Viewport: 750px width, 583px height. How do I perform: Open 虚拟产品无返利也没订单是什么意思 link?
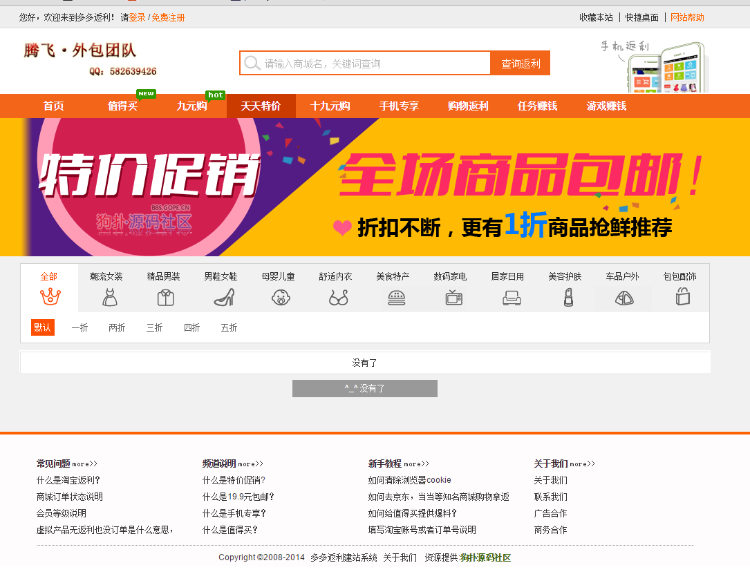tap(104, 530)
